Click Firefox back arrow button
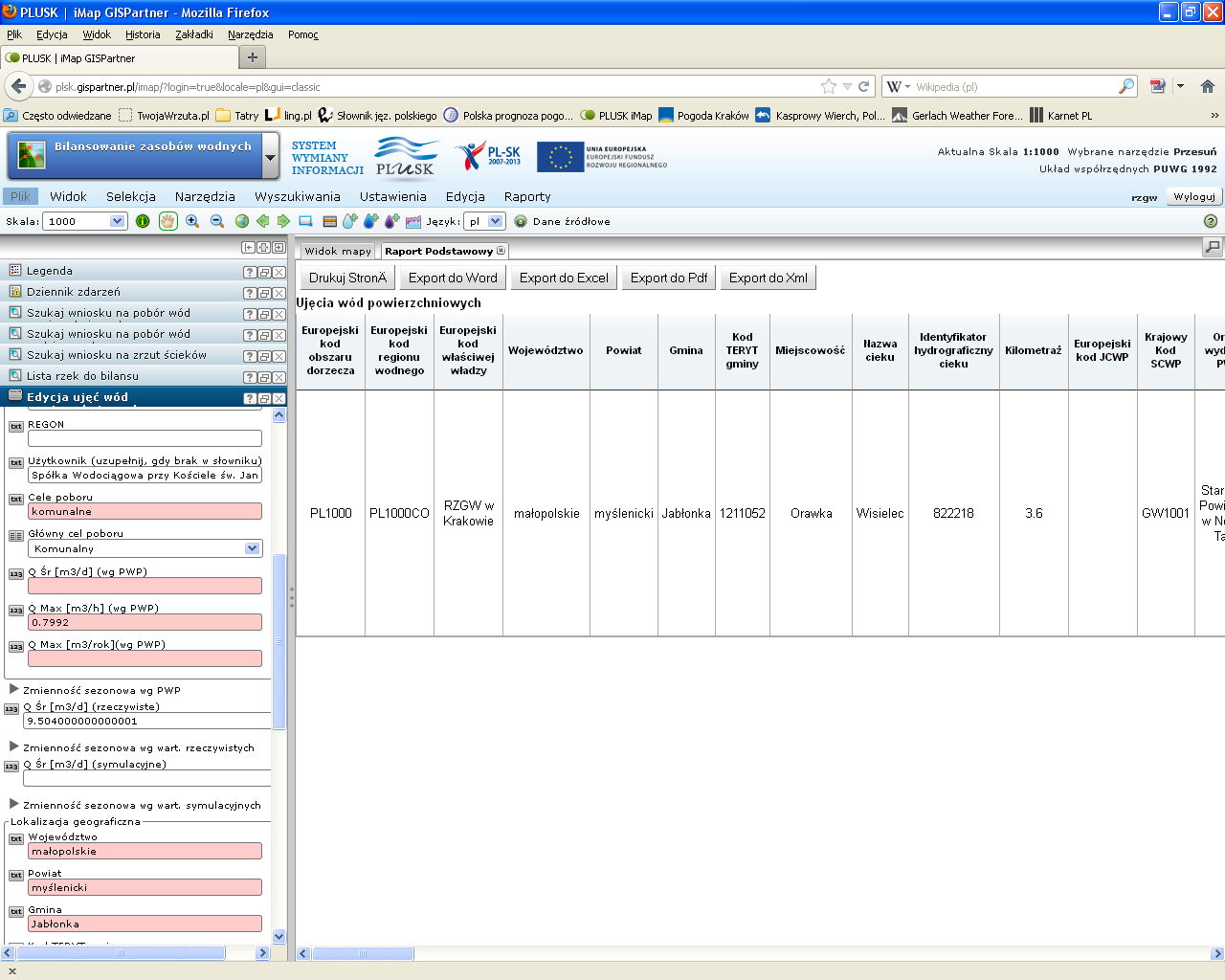This screenshot has height=980, width=1225. pyautogui.click(x=18, y=86)
